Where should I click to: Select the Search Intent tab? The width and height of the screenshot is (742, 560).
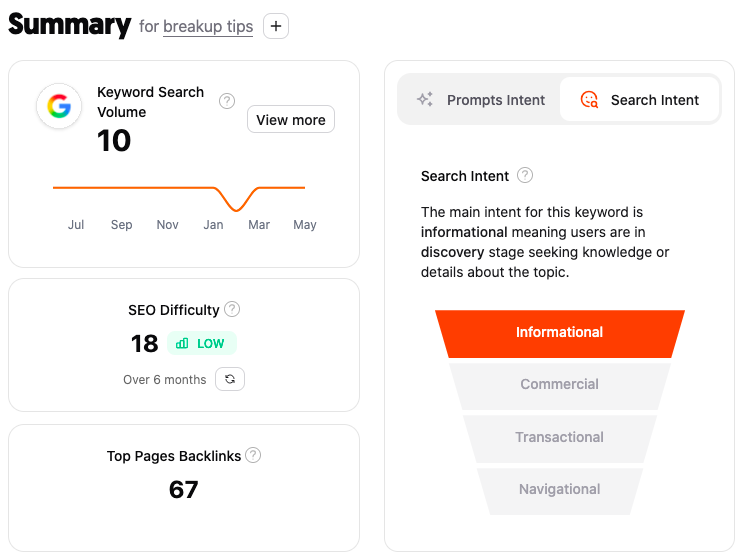pyautogui.click(x=639, y=100)
